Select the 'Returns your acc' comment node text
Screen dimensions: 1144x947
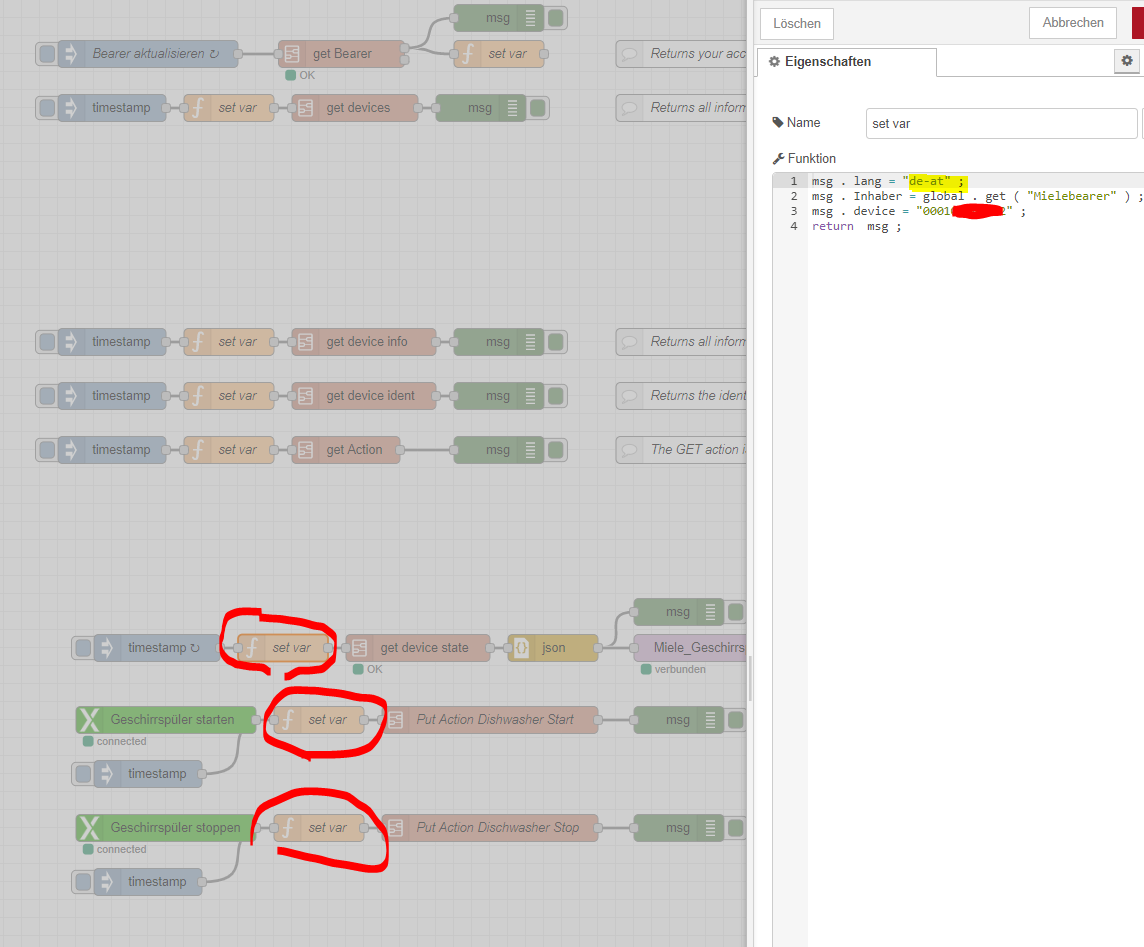pos(697,54)
